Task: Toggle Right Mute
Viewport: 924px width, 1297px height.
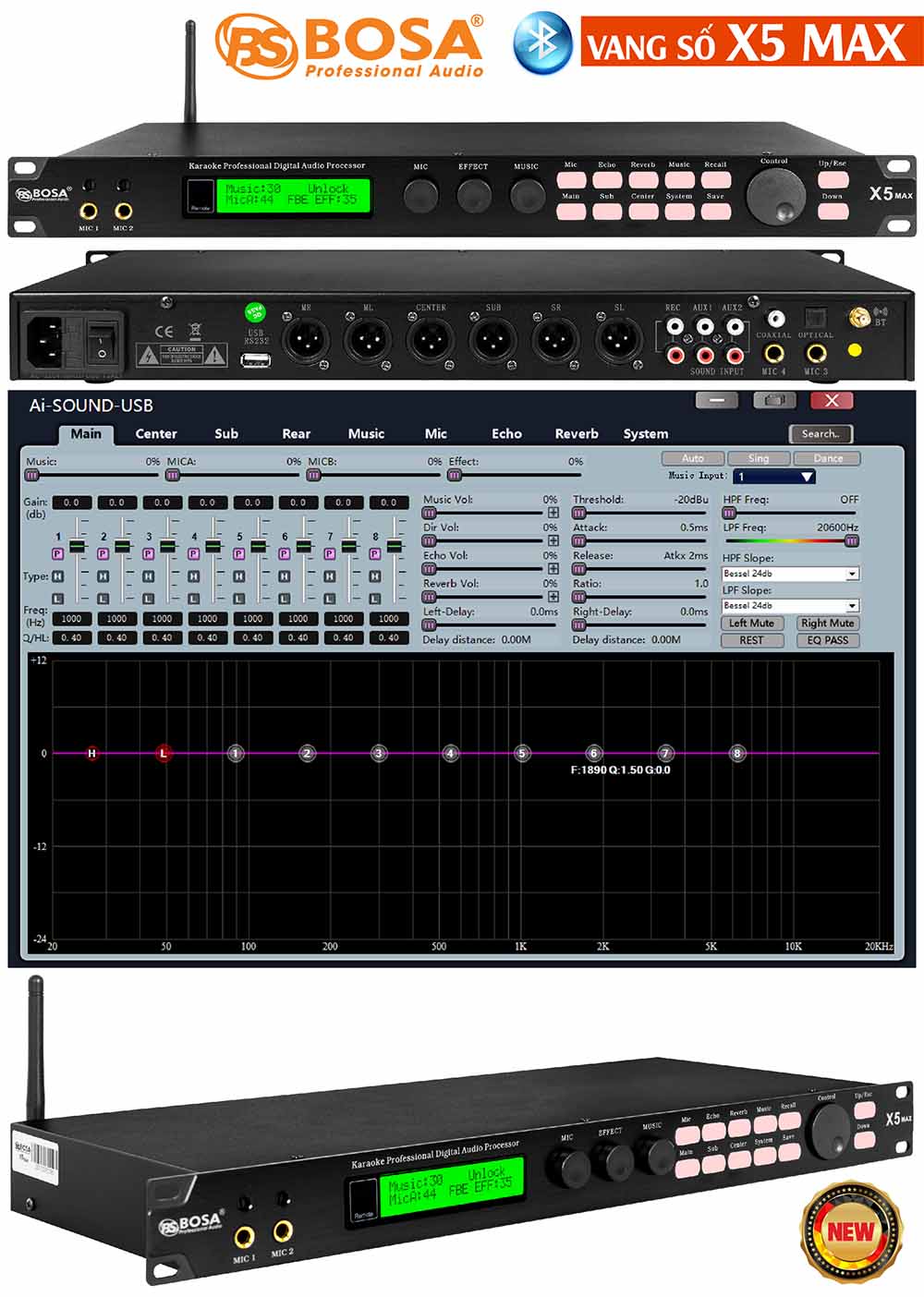Action: coord(828,624)
